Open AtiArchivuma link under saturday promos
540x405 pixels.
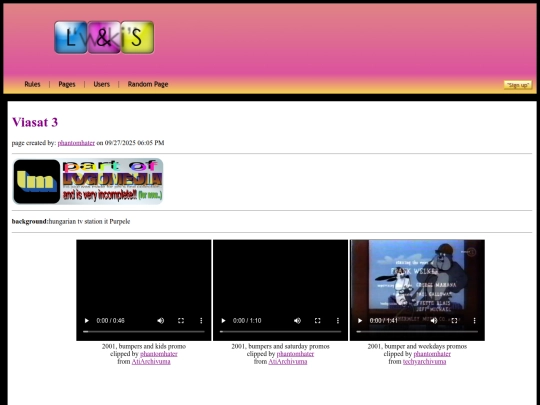(x=288, y=361)
